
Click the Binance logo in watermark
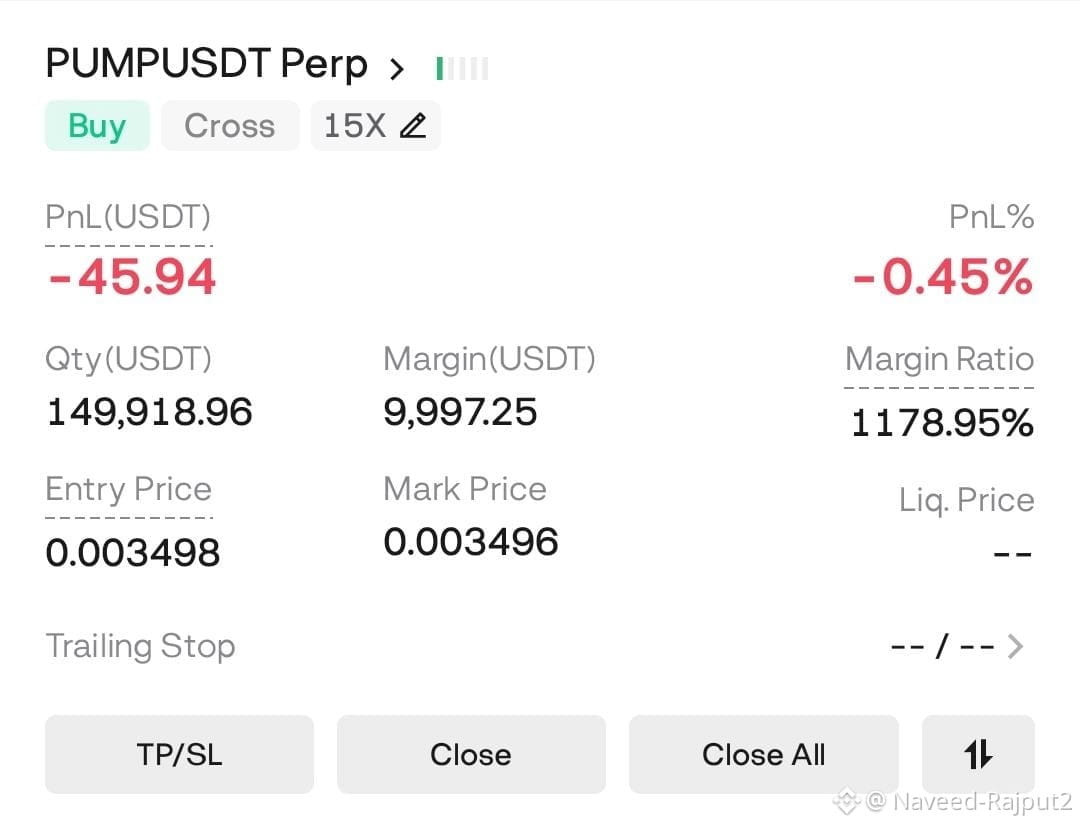(846, 801)
